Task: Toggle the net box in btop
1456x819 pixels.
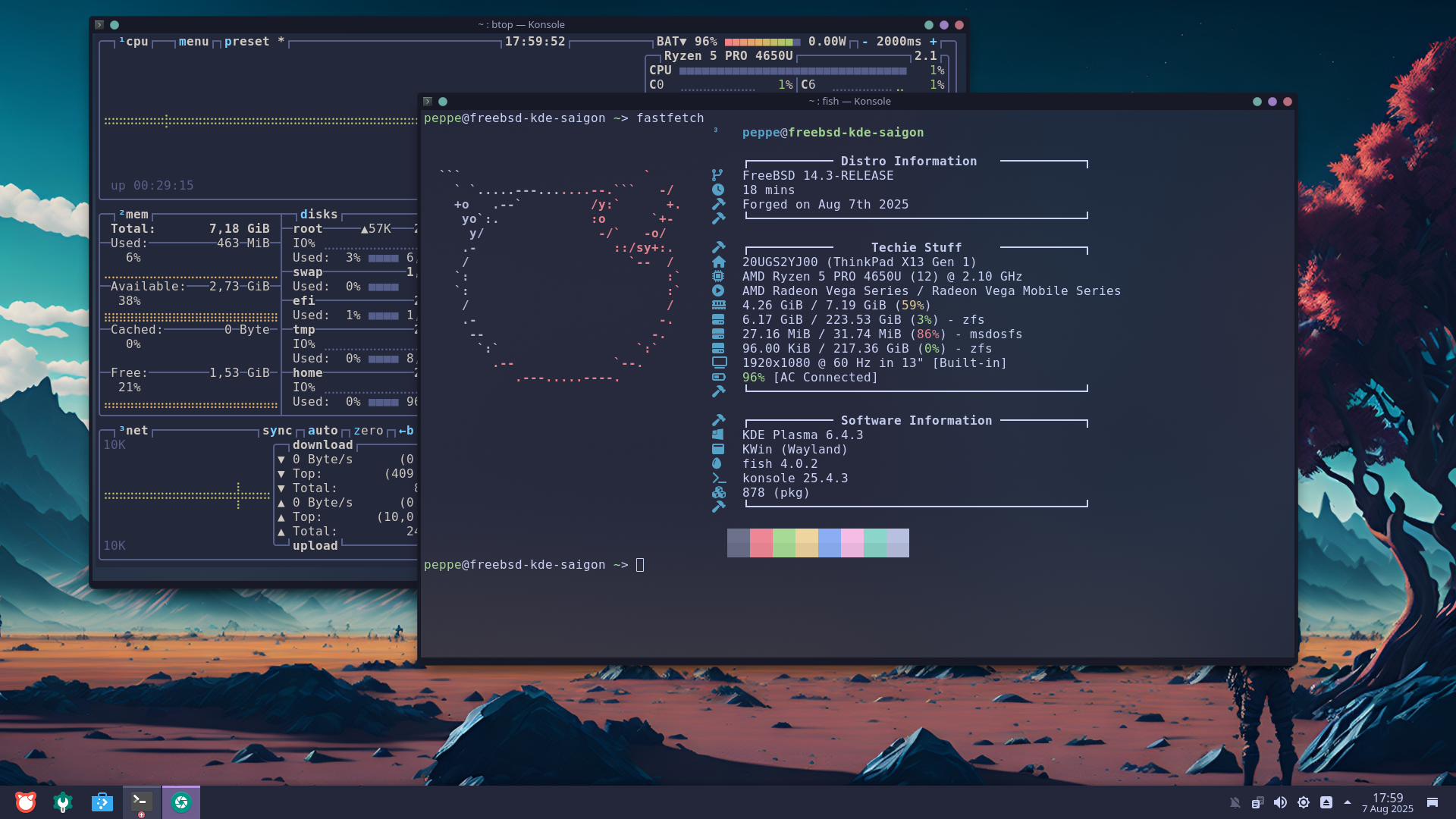Action: 133,430
